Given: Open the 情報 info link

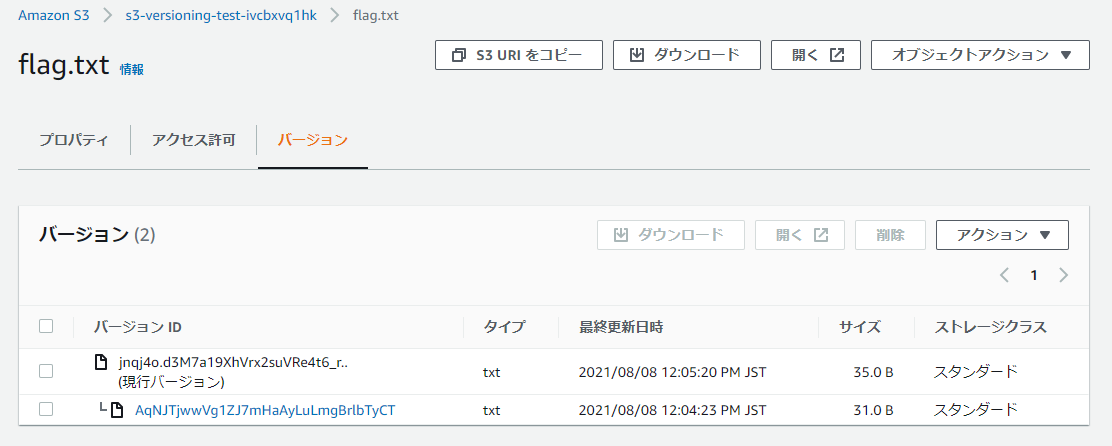Looking at the screenshot, I should click(x=132, y=69).
